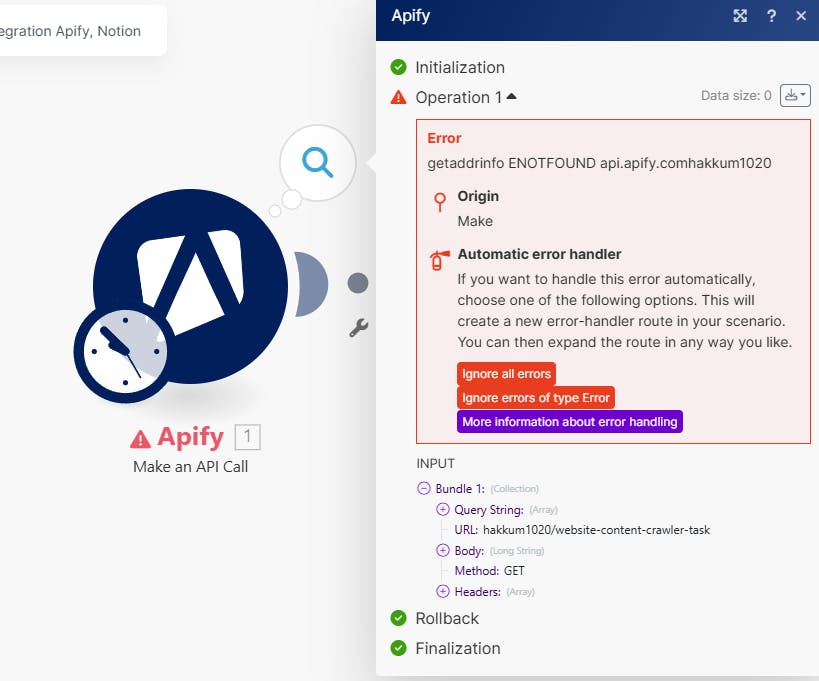Collapse Operation 1 section arrow
819x681 pixels.
(511, 96)
